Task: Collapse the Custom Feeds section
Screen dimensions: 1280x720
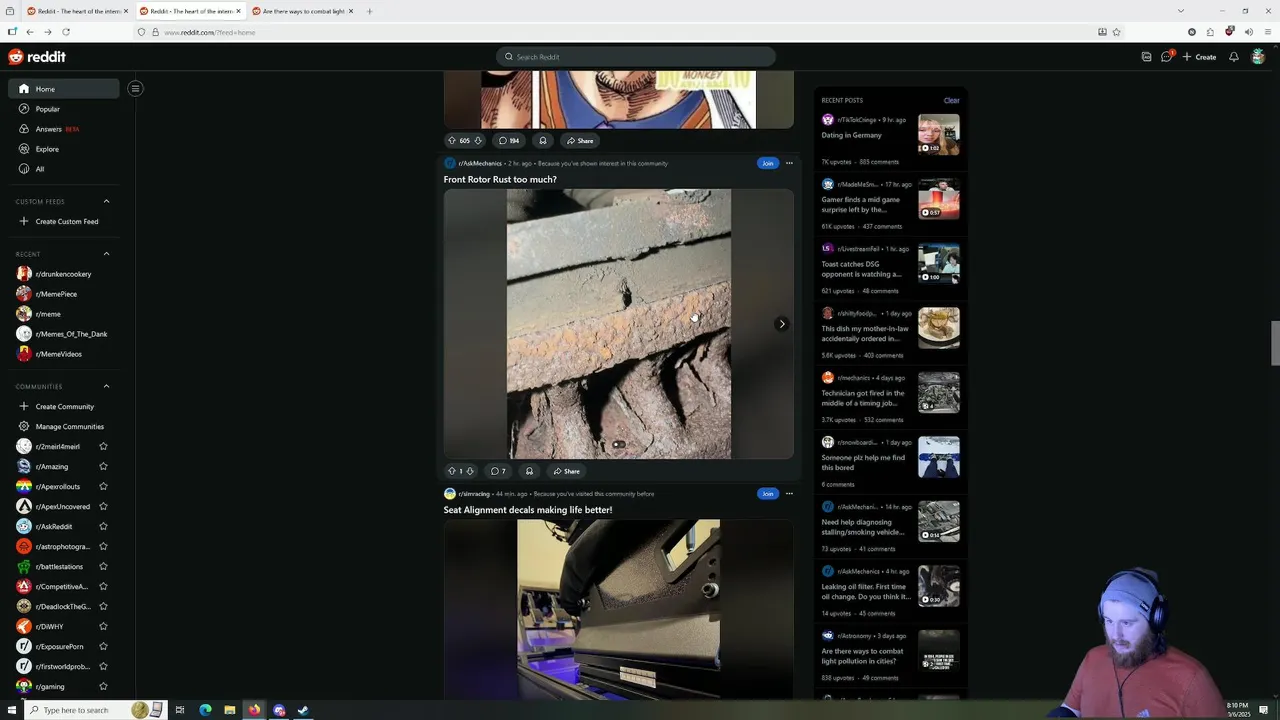Action: [106, 201]
